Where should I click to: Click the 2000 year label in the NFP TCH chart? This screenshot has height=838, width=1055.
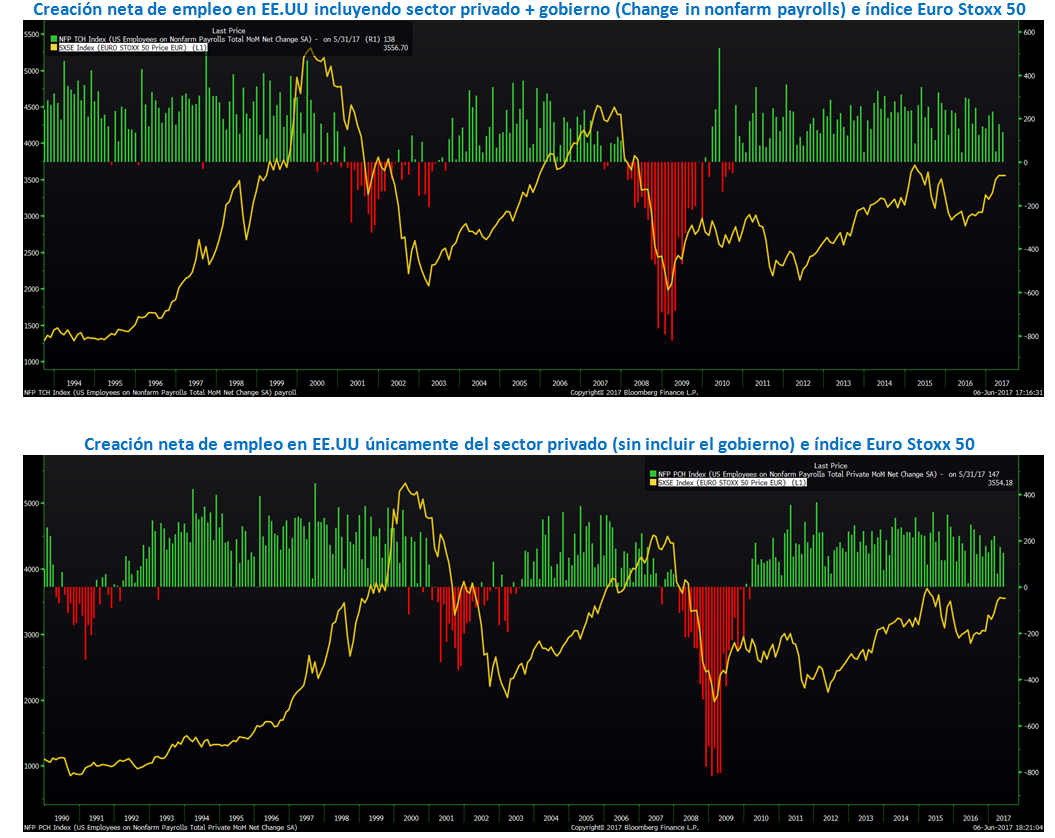coord(317,383)
